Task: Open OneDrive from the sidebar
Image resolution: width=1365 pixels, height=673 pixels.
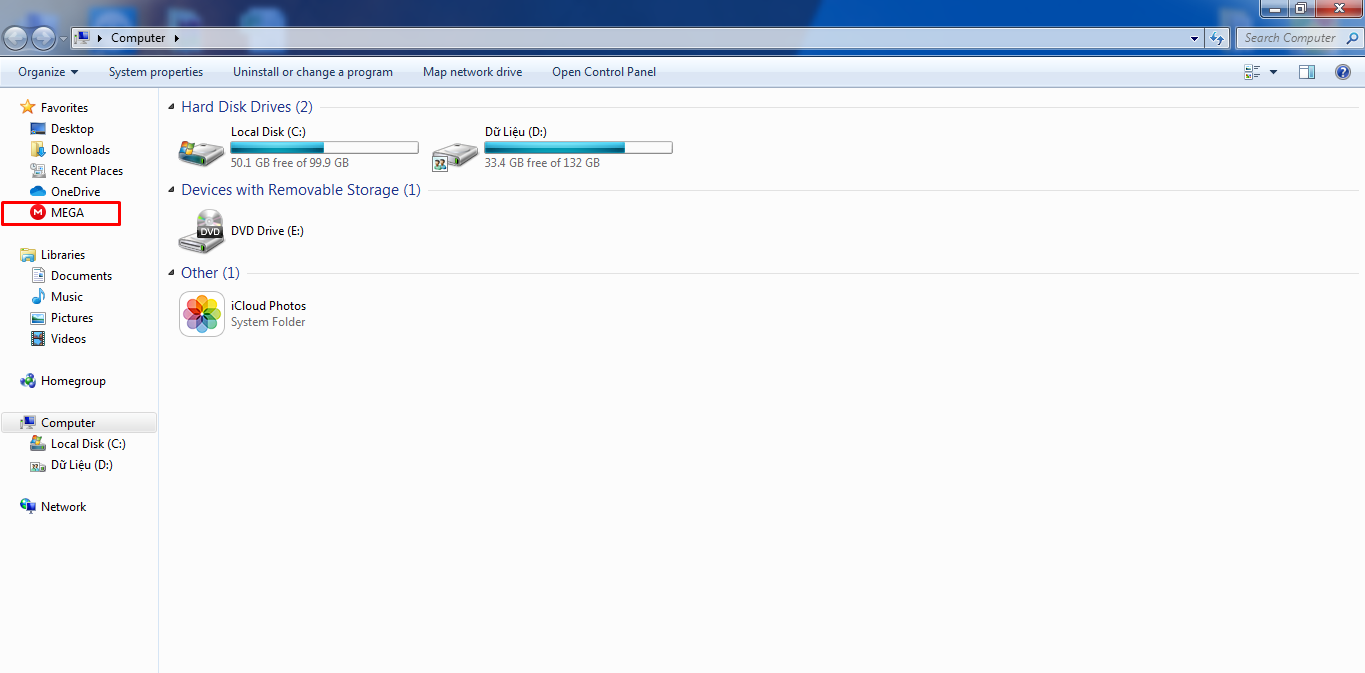Action: tap(75, 192)
